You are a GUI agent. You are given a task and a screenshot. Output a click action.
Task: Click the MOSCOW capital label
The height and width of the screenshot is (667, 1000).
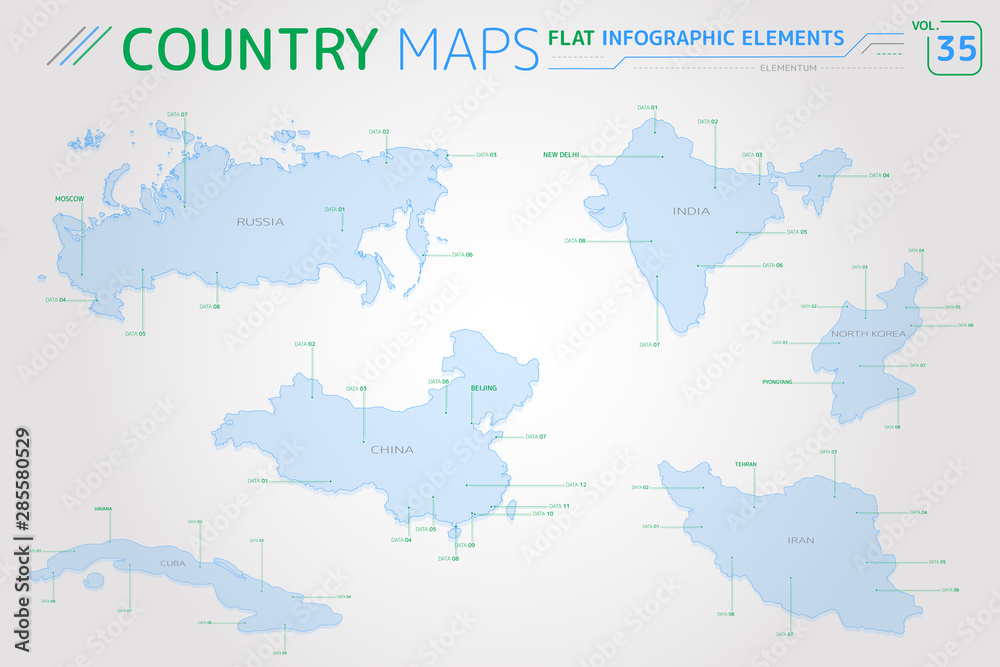click(70, 199)
